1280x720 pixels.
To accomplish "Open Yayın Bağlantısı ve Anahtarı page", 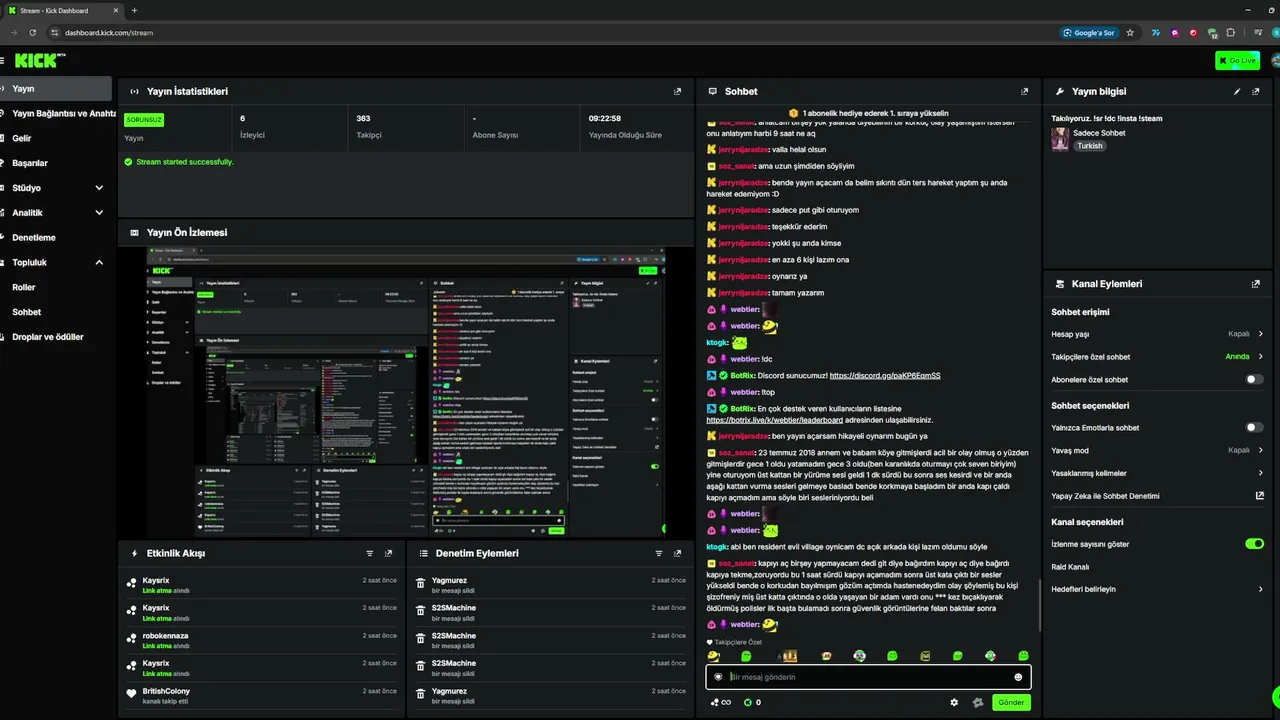I will 56,113.
